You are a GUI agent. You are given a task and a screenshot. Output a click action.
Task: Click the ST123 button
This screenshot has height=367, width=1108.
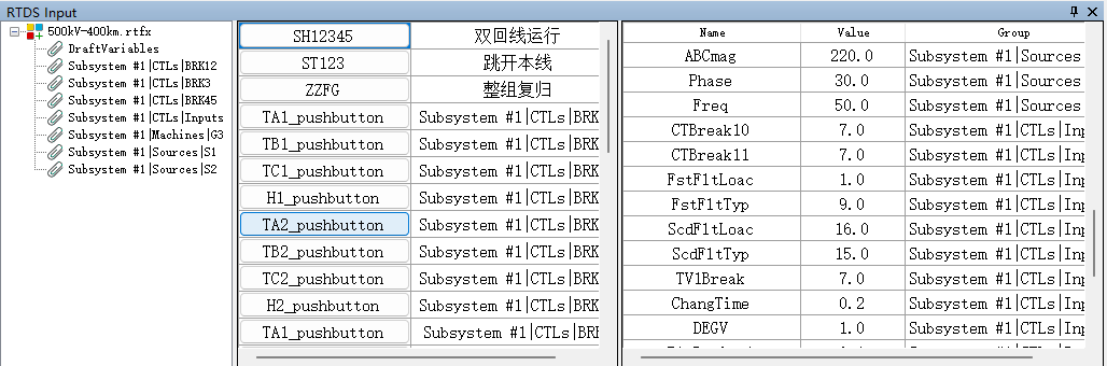tap(324, 63)
